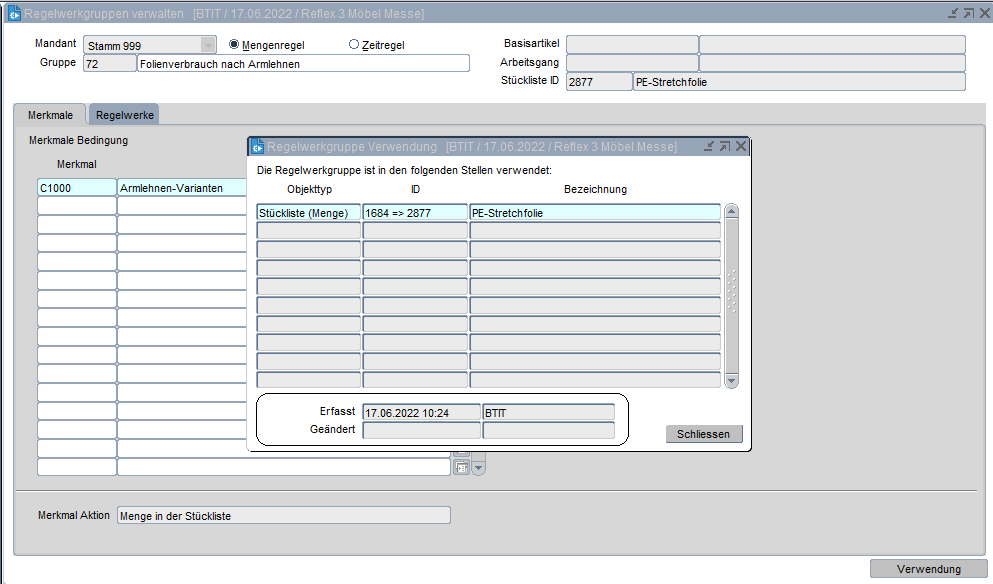Open the Mandant Stamm 999 dropdown
This screenshot has height=584, width=993.
pyautogui.click(x=208, y=45)
